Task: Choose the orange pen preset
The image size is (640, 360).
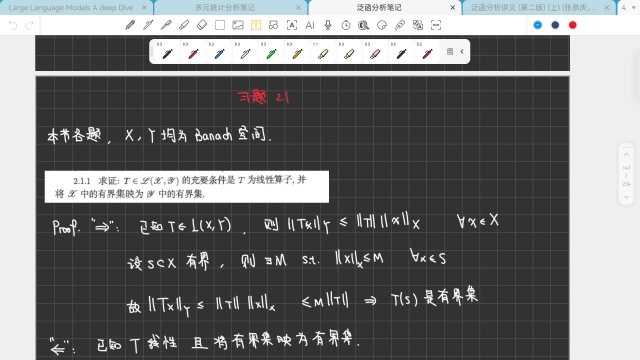Action: click(297, 52)
